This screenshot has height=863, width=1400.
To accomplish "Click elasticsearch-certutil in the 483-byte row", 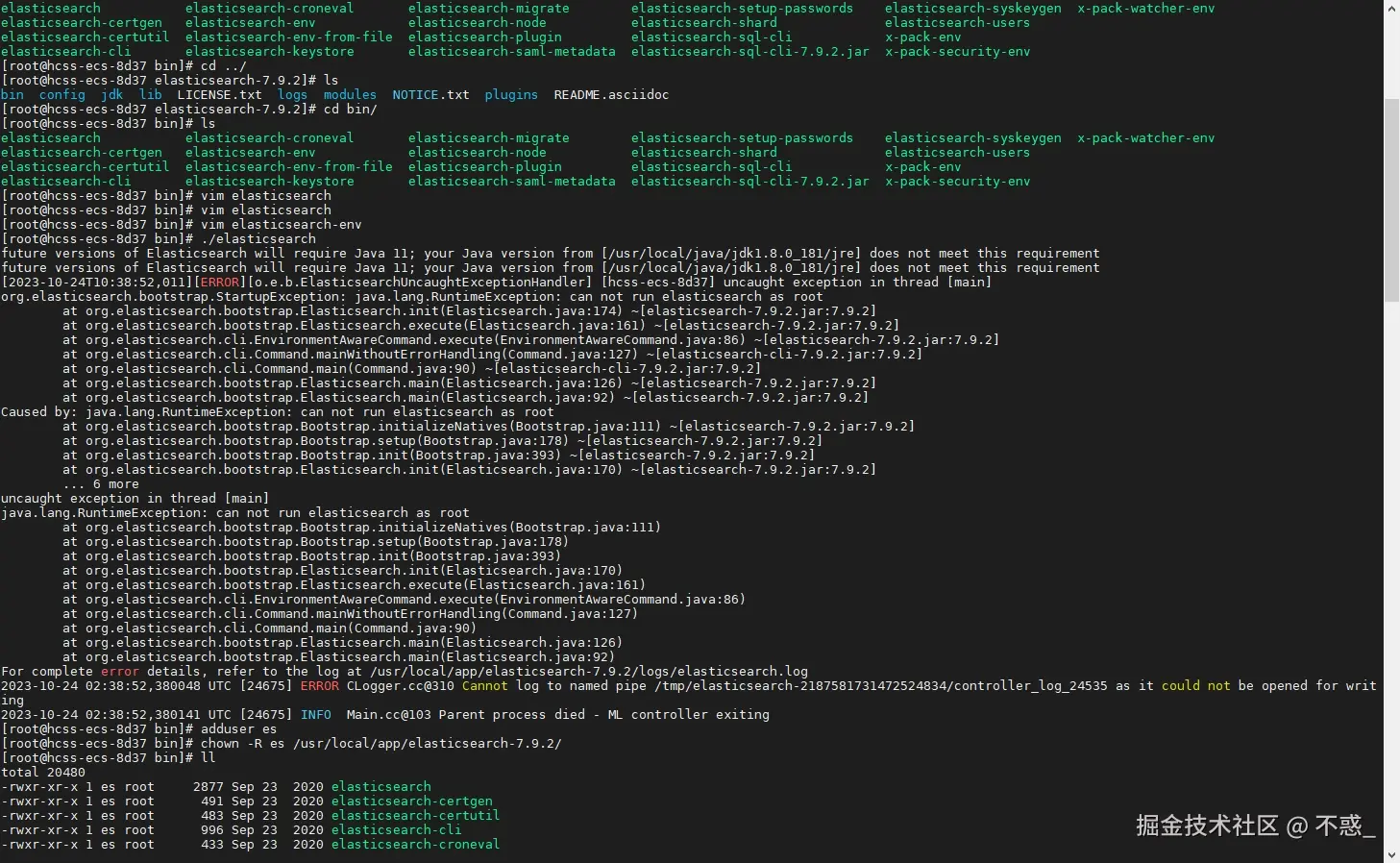I will click(x=415, y=816).
